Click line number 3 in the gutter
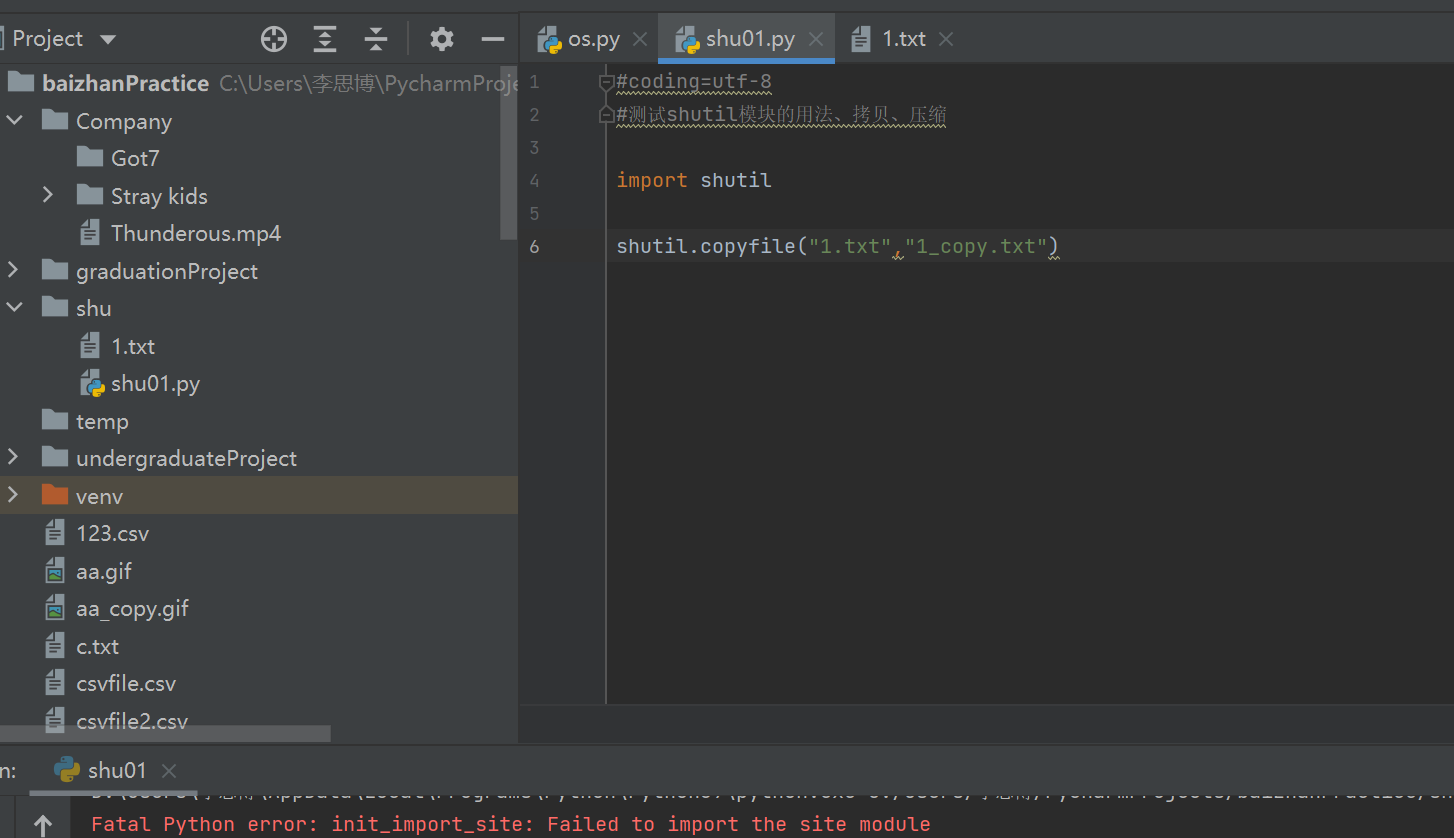Viewport: 1454px width, 838px height. [x=534, y=148]
